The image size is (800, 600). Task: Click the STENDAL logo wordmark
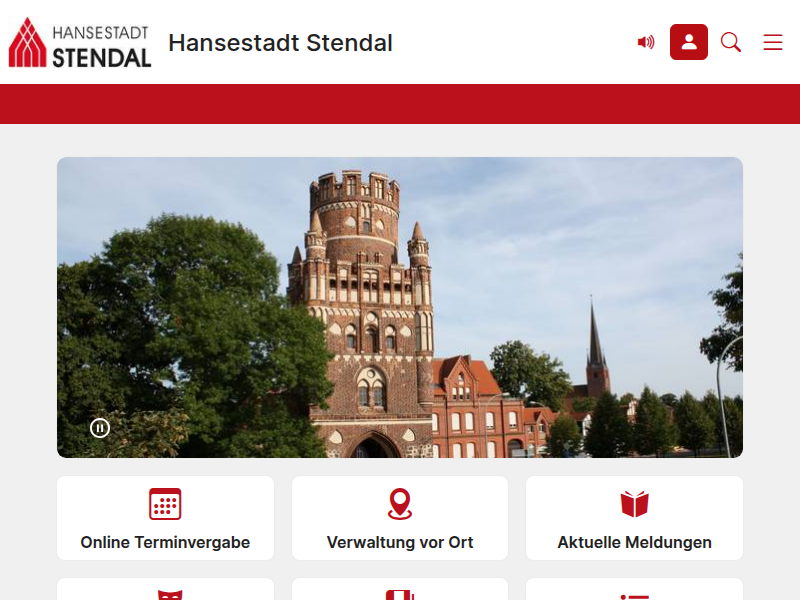102,58
